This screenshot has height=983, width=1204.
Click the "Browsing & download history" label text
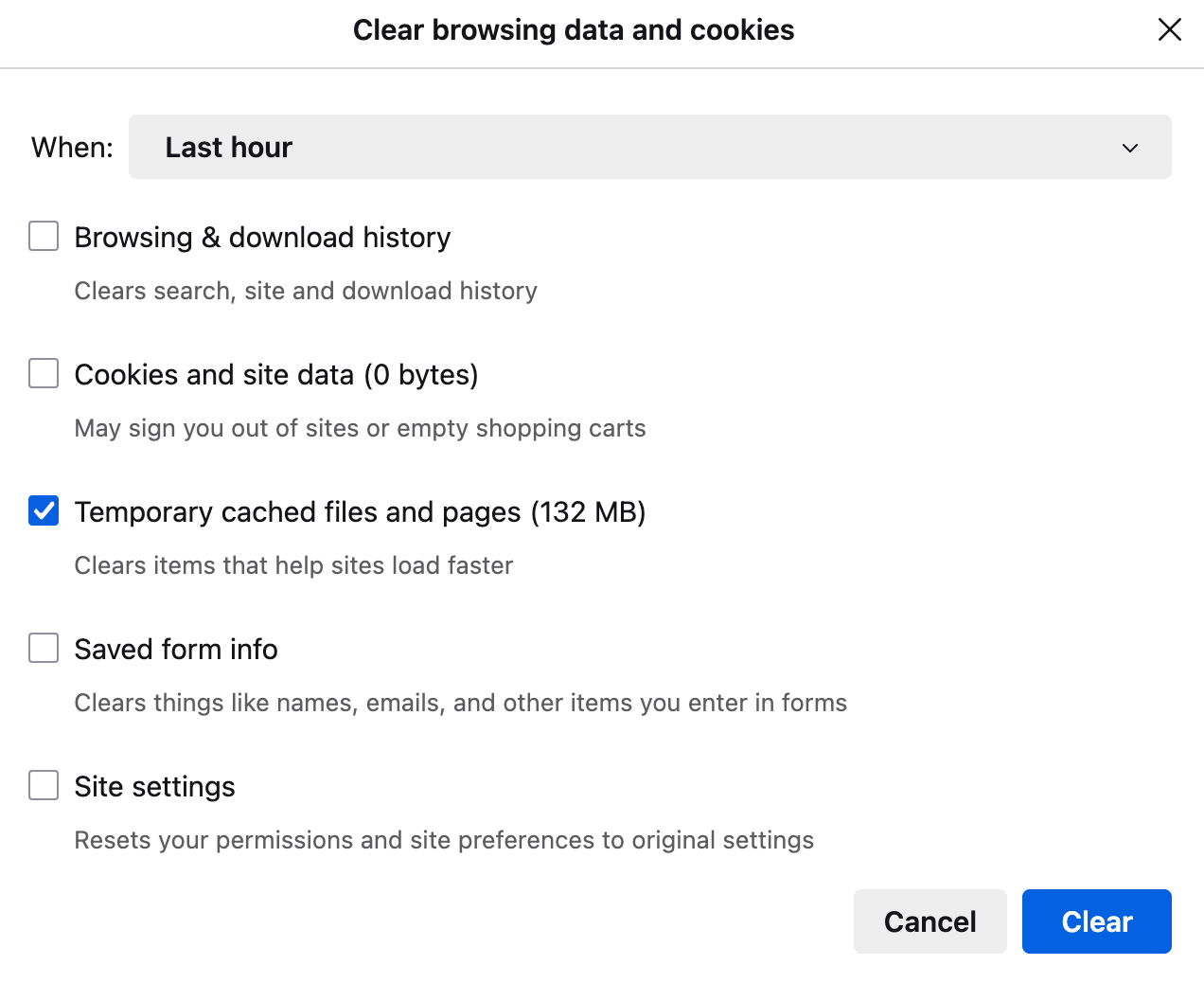pos(262,238)
